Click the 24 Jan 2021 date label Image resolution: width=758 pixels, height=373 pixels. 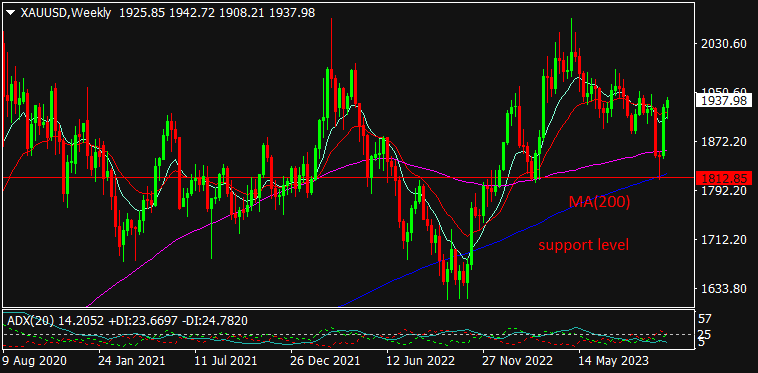tap(131, 361)
